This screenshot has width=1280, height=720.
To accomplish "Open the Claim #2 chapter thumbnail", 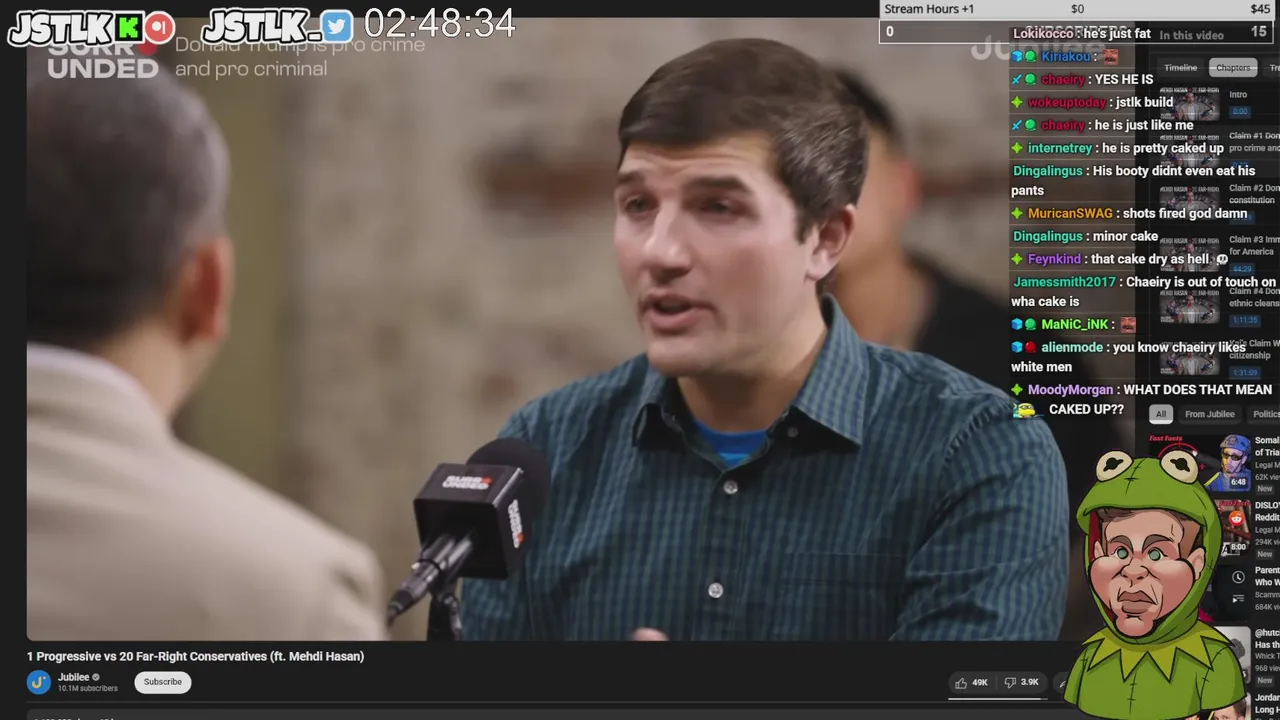I will [1189, 200].
